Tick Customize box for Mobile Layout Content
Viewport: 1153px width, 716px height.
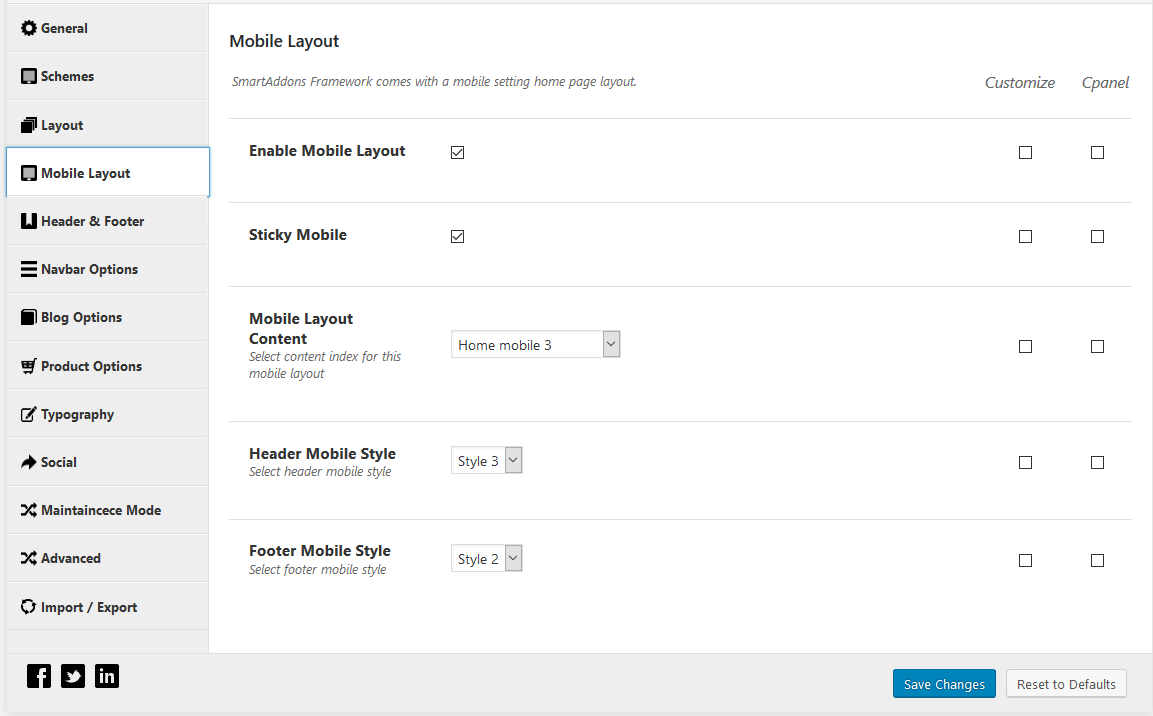point(1025,346)
